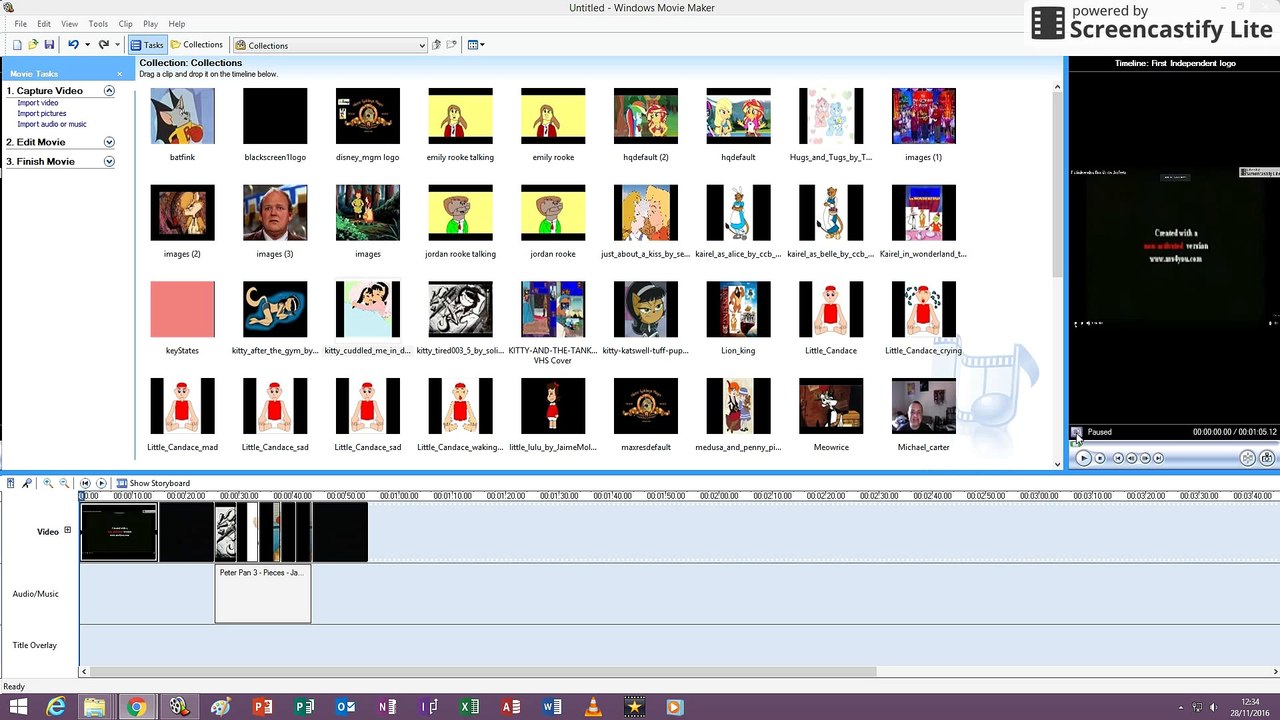Rewind the timeline to the start
1280x720 pixels.
pyautogui.click(x=85, y=483)
